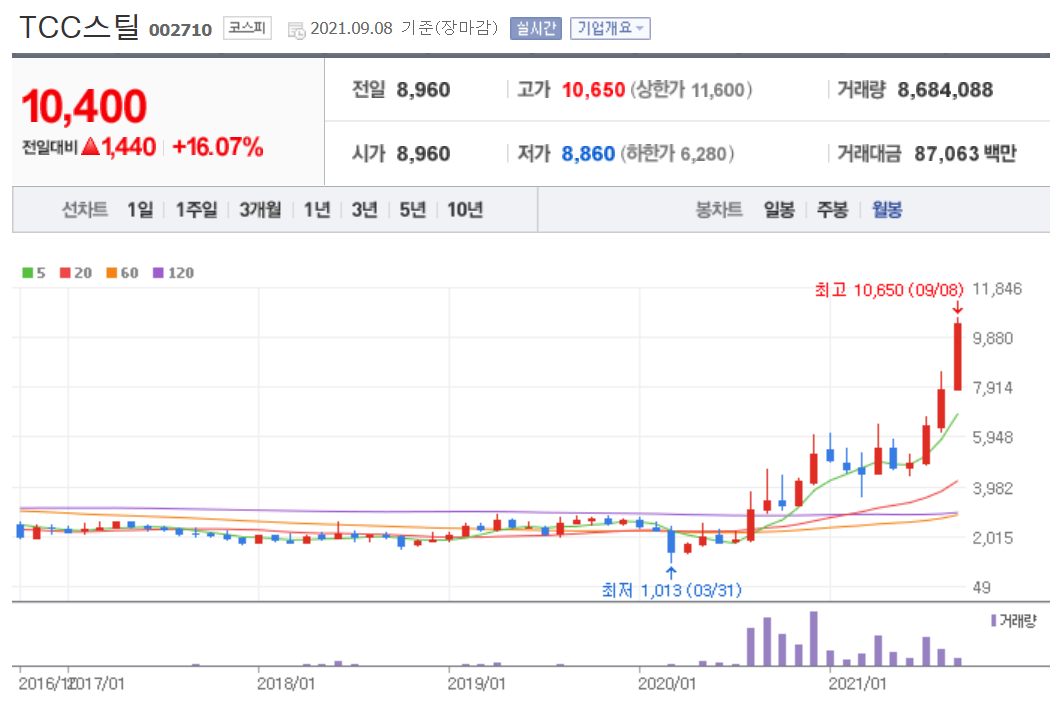The width and height of the screenshot is (1050, 711).
Task: Click the 2021/01 x-axis label
Action: [857, 684]
